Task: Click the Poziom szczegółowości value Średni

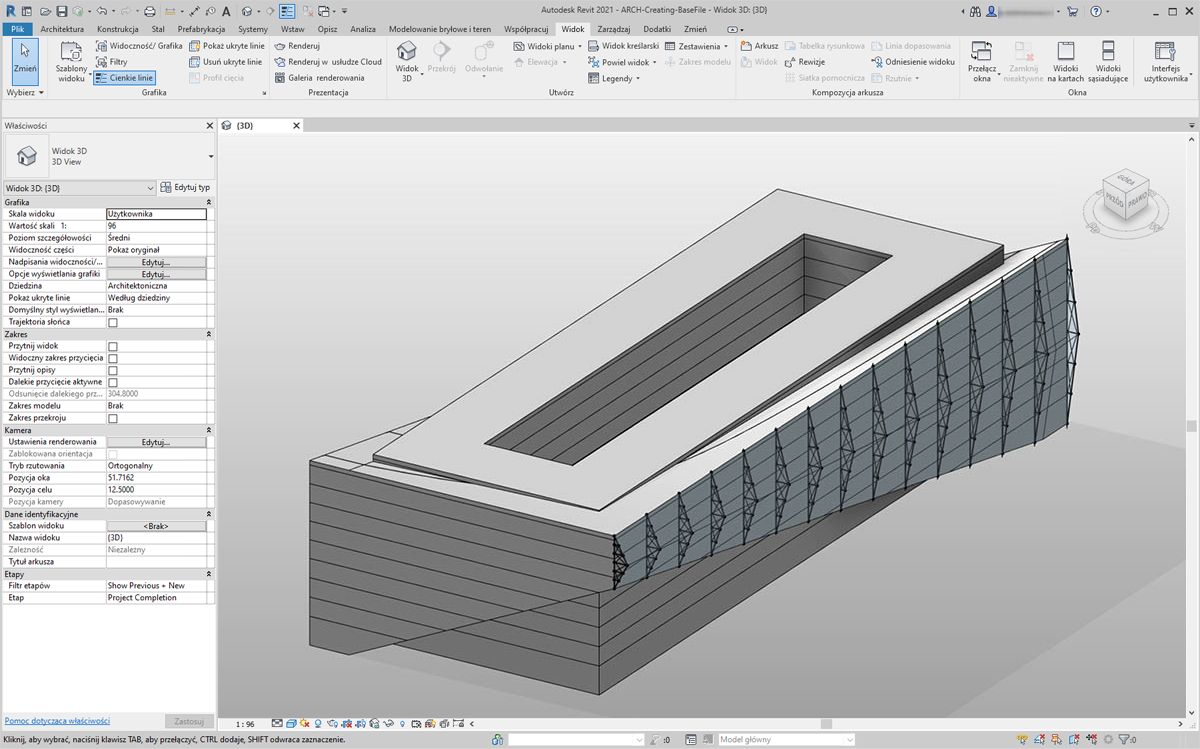Action: point(156,238)
